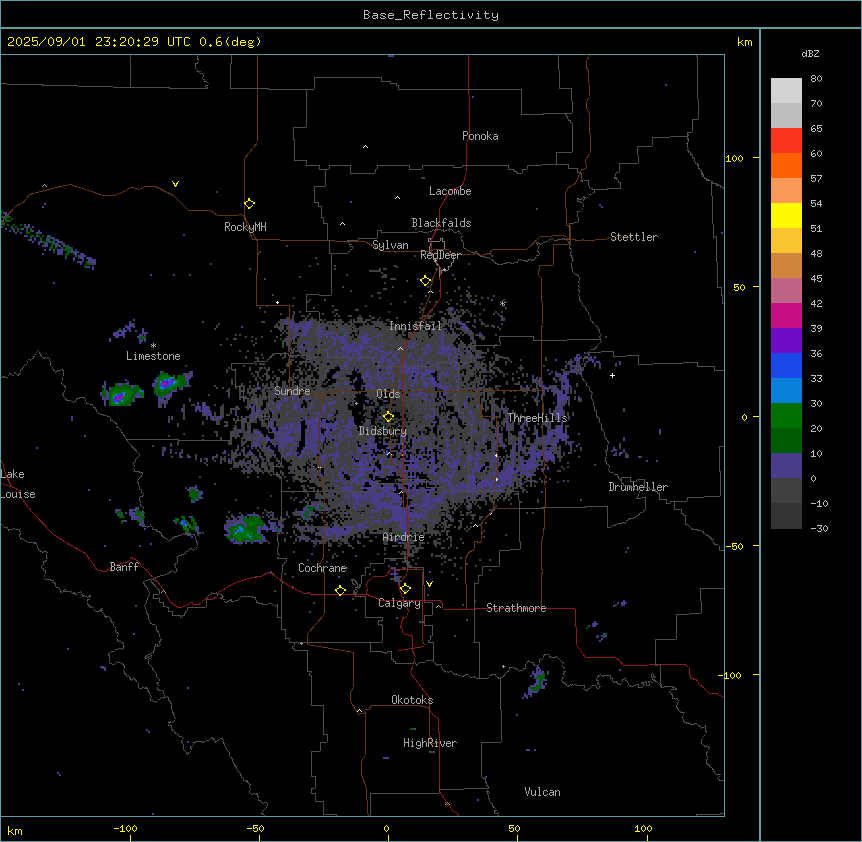Viewport: 862px width, 842px height.
Task: Select the yellow diamond marker south of RedDeer
Action: [x=425, y=281]
